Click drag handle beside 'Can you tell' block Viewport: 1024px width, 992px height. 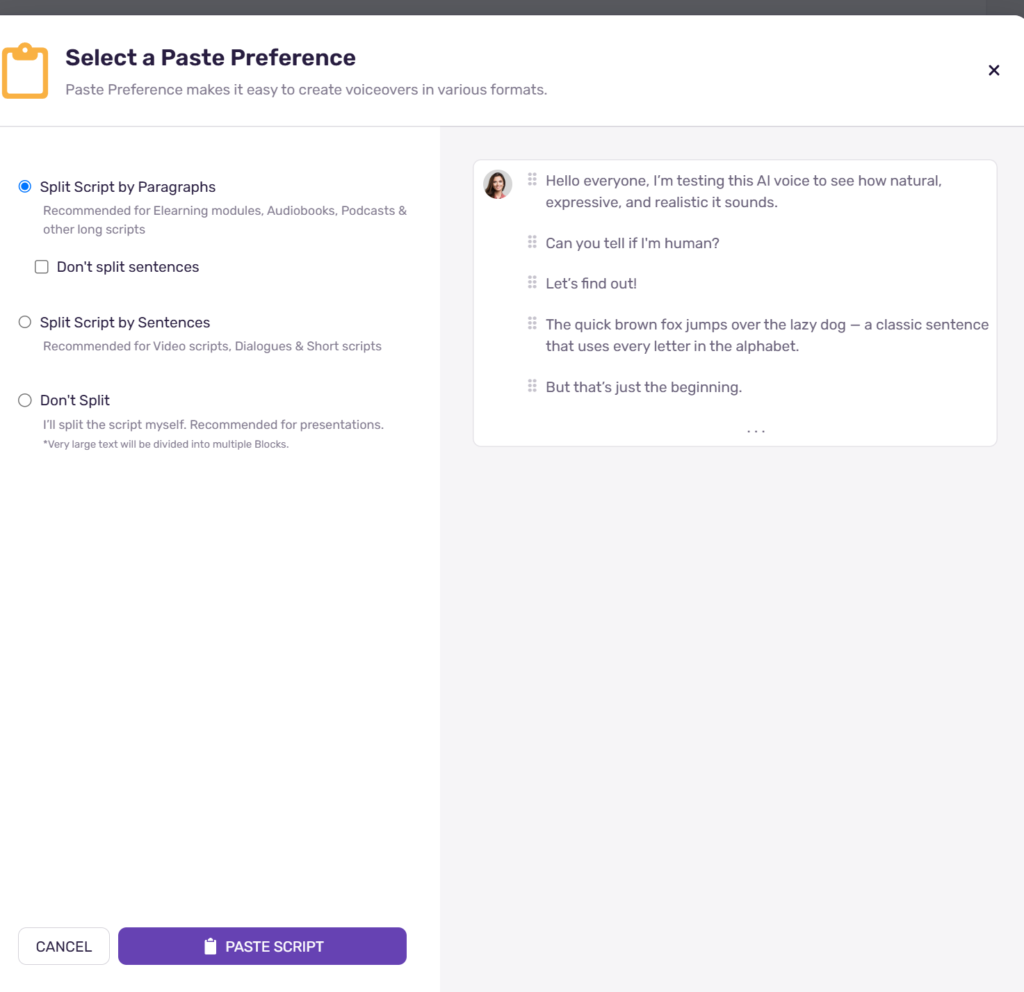(532, 242)
